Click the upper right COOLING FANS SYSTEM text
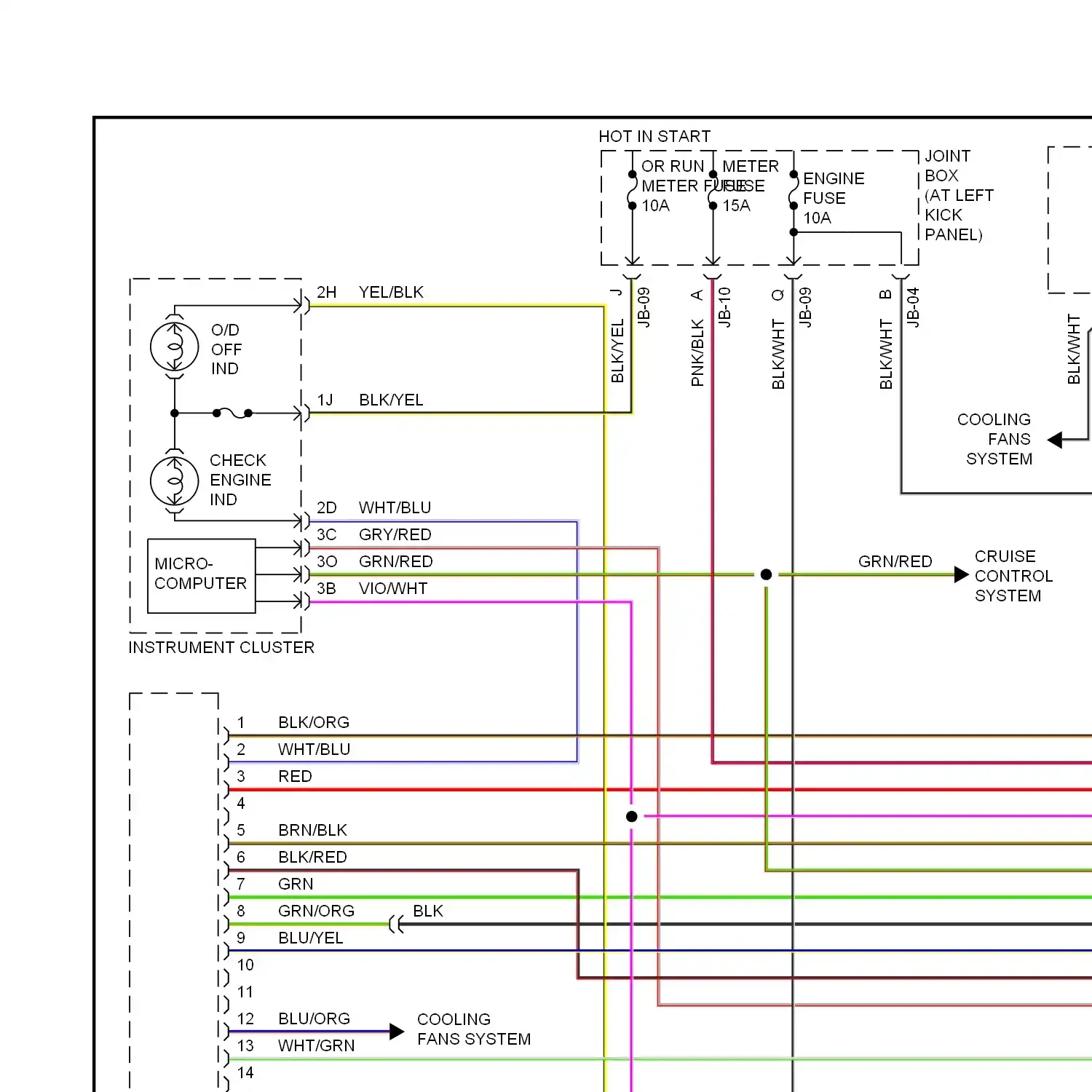Image resolution: width=1092 pixels, height=1092 pixels. pyautogui.click(x=994, y=439)
